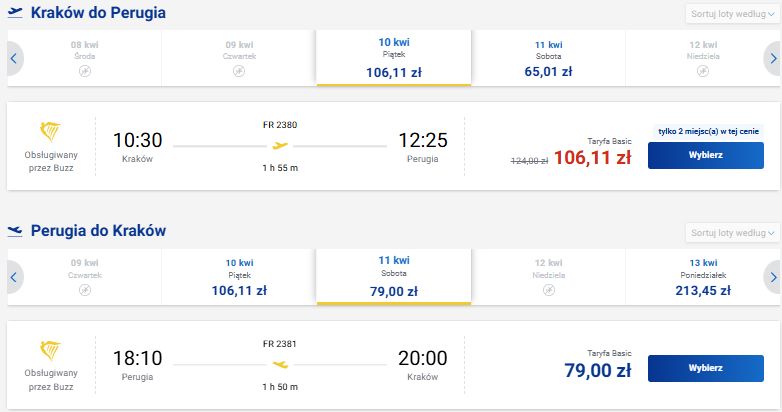Expand return flight Sortuj loty według dropdown
This screenshot has width=782, height=412.
click(x=732, y=233)
